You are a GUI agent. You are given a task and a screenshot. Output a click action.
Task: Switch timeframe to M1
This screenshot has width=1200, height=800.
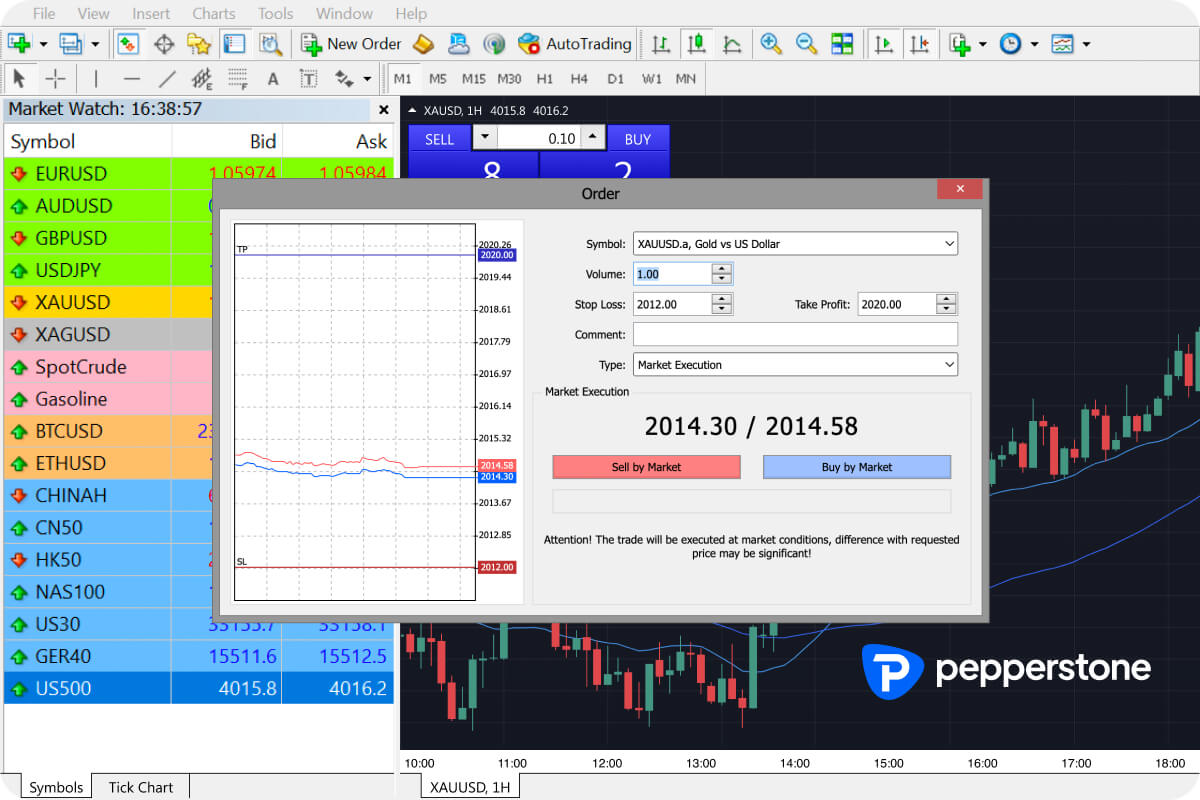point(403,79)
